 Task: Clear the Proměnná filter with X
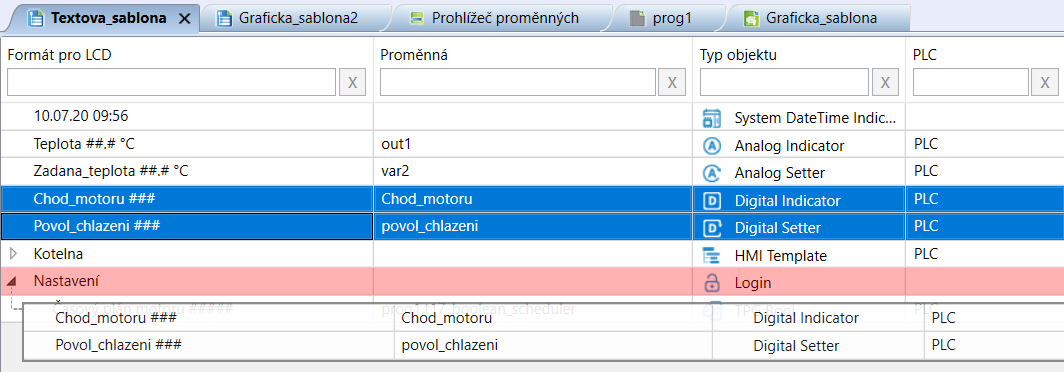click(672, 82)
